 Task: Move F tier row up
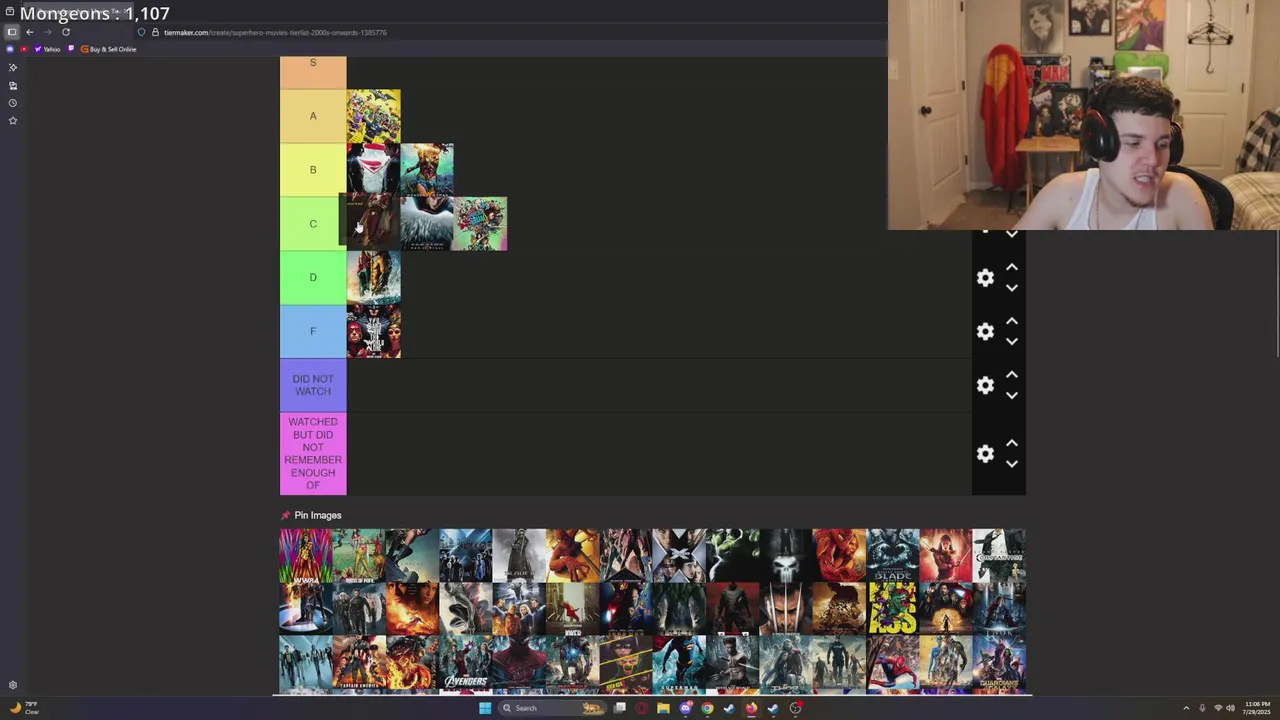1012,321
